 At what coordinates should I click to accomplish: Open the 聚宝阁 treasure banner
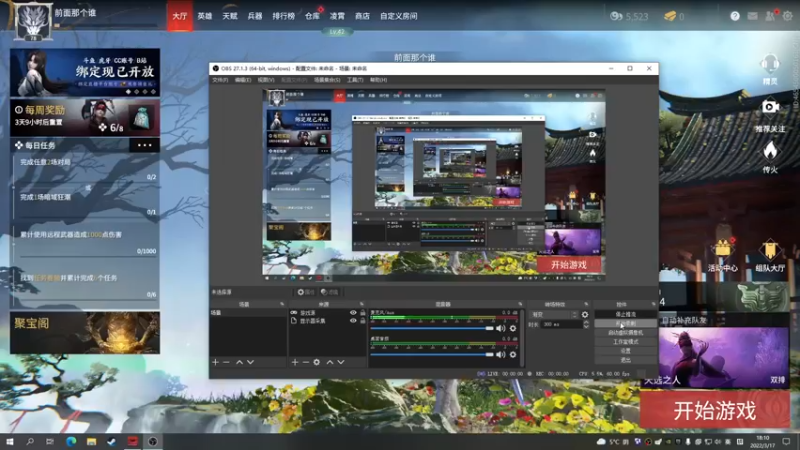[85, 333]
